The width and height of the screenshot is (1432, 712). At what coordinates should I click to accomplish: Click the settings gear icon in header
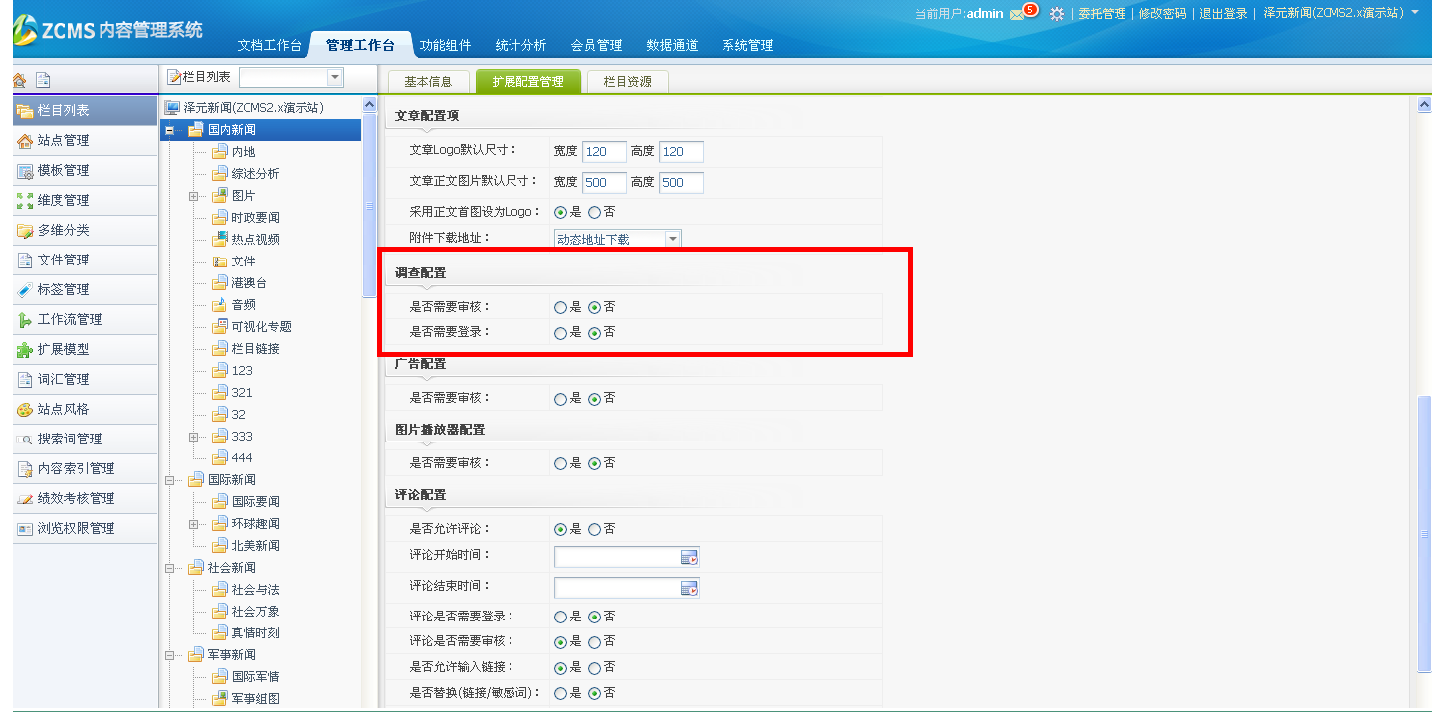1056,14
